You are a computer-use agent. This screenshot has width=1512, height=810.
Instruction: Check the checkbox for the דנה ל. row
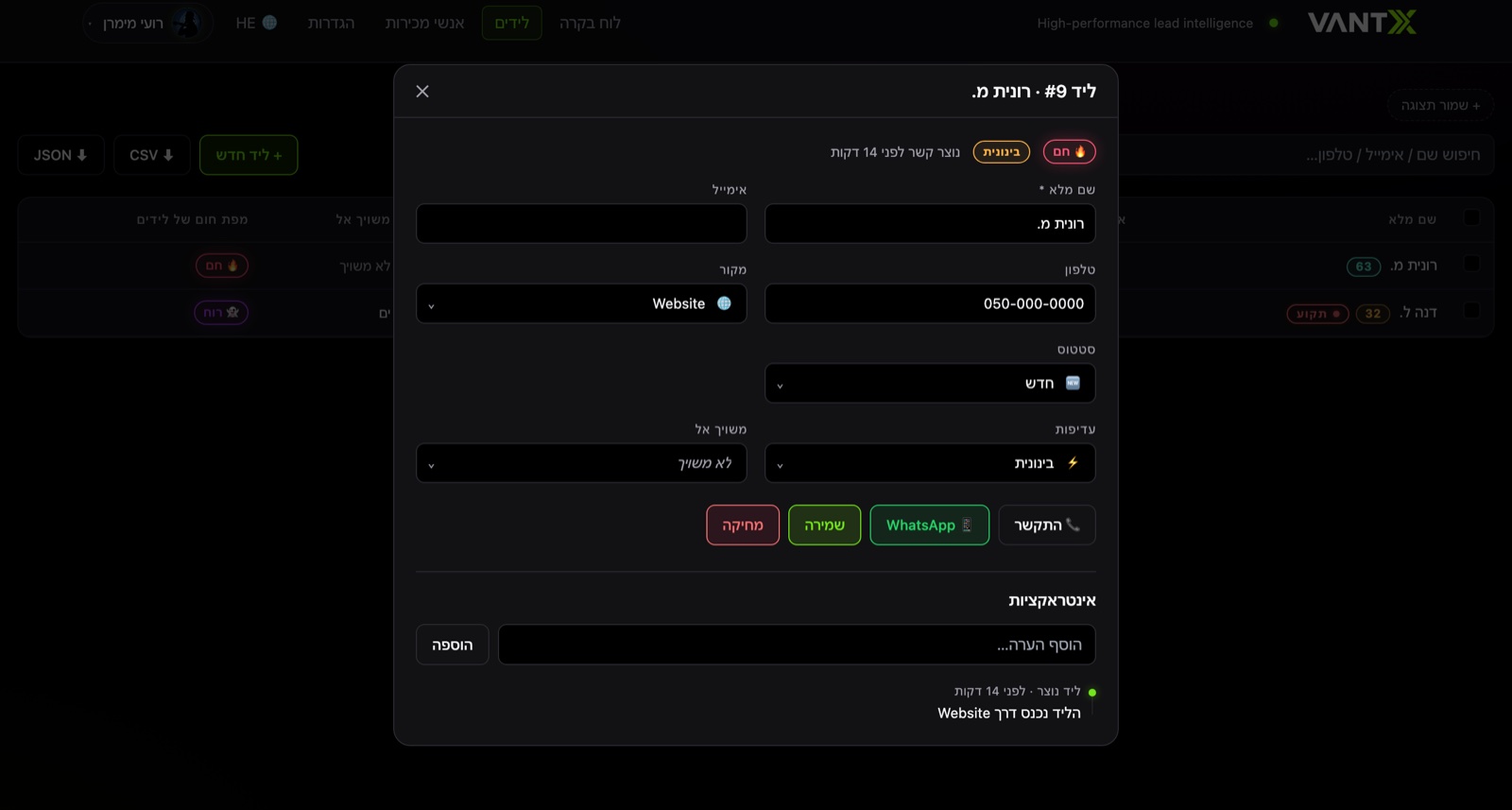pos(1471,311)
